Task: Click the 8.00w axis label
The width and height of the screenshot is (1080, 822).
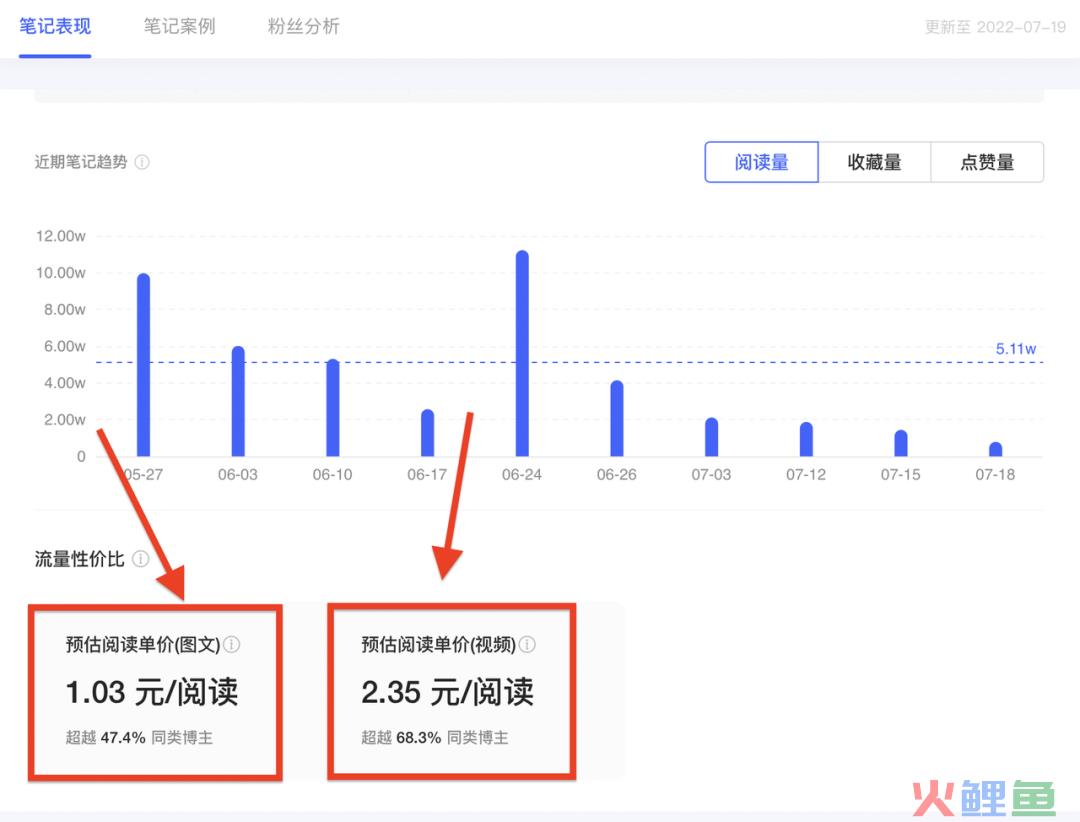Action: 65,309
